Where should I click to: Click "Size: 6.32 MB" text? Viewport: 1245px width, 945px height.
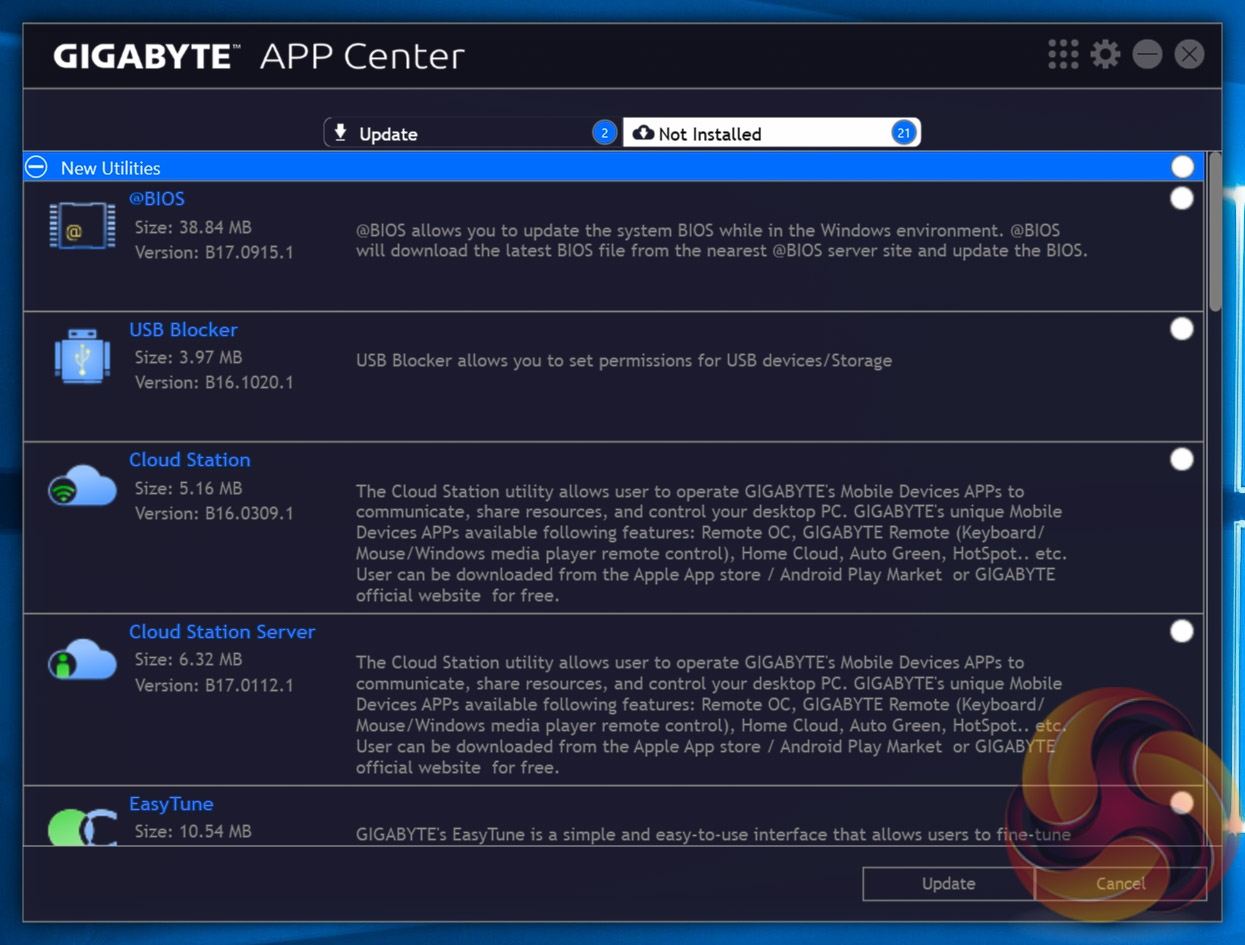click(x=188, y=660)
